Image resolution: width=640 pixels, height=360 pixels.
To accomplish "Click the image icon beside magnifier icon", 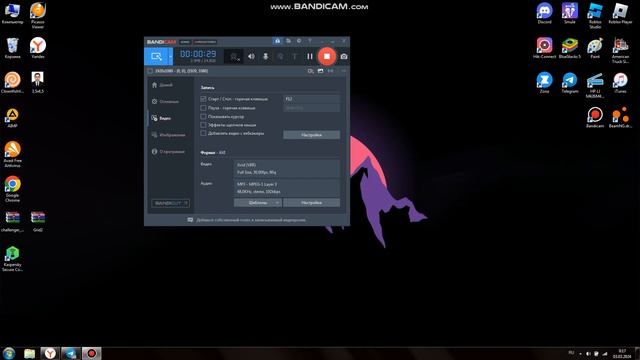I will pyautogui.click(x=320, y=71).
